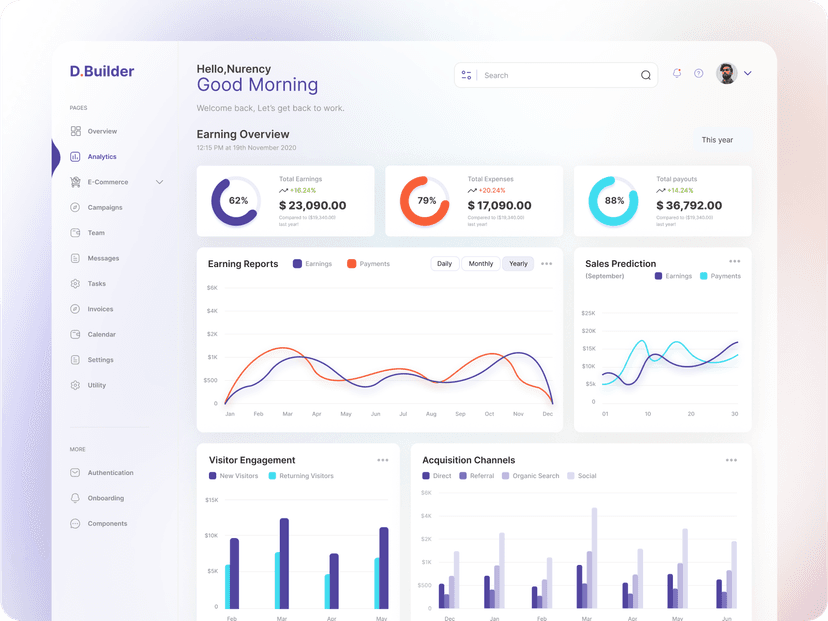Switch Earning Reports to Daily view
Screen dimensions: 828x621
pyautogui.click(x=444, y=264)
